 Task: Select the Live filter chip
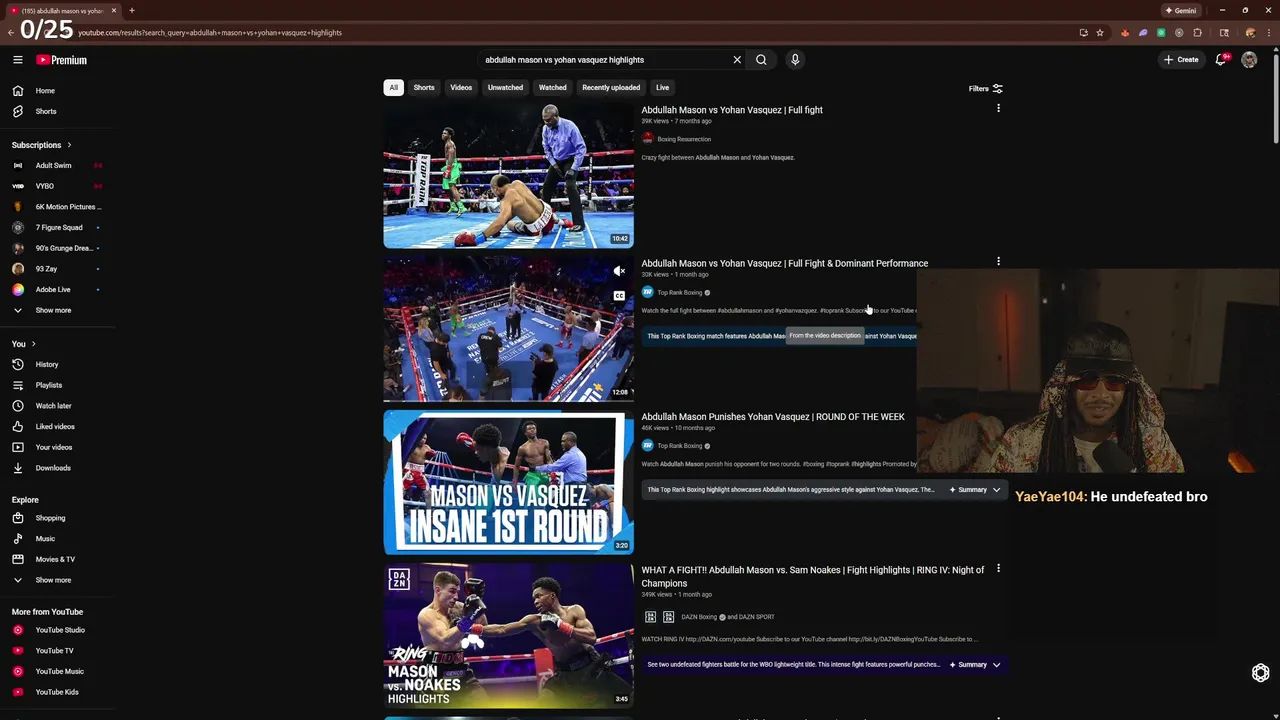tap(662, 87)
